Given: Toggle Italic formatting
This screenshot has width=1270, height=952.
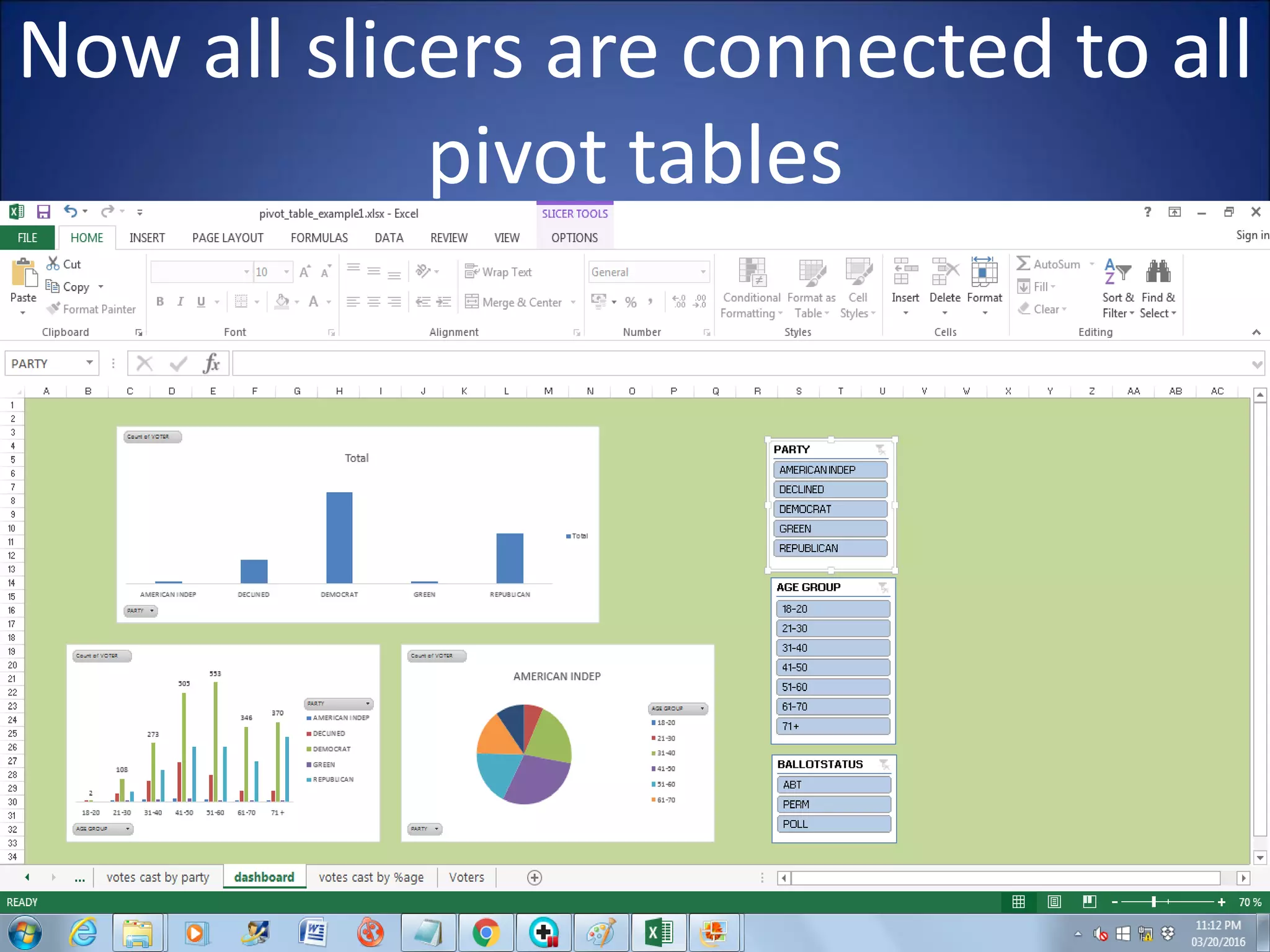Looking at the screenshot, I should point(180,302).
